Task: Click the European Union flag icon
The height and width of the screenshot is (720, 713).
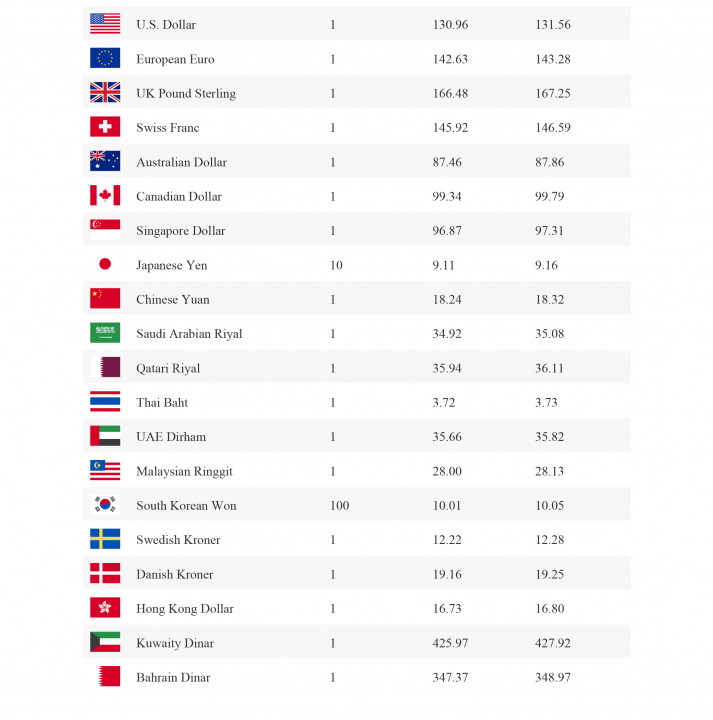Action: [x=105, y=58]
